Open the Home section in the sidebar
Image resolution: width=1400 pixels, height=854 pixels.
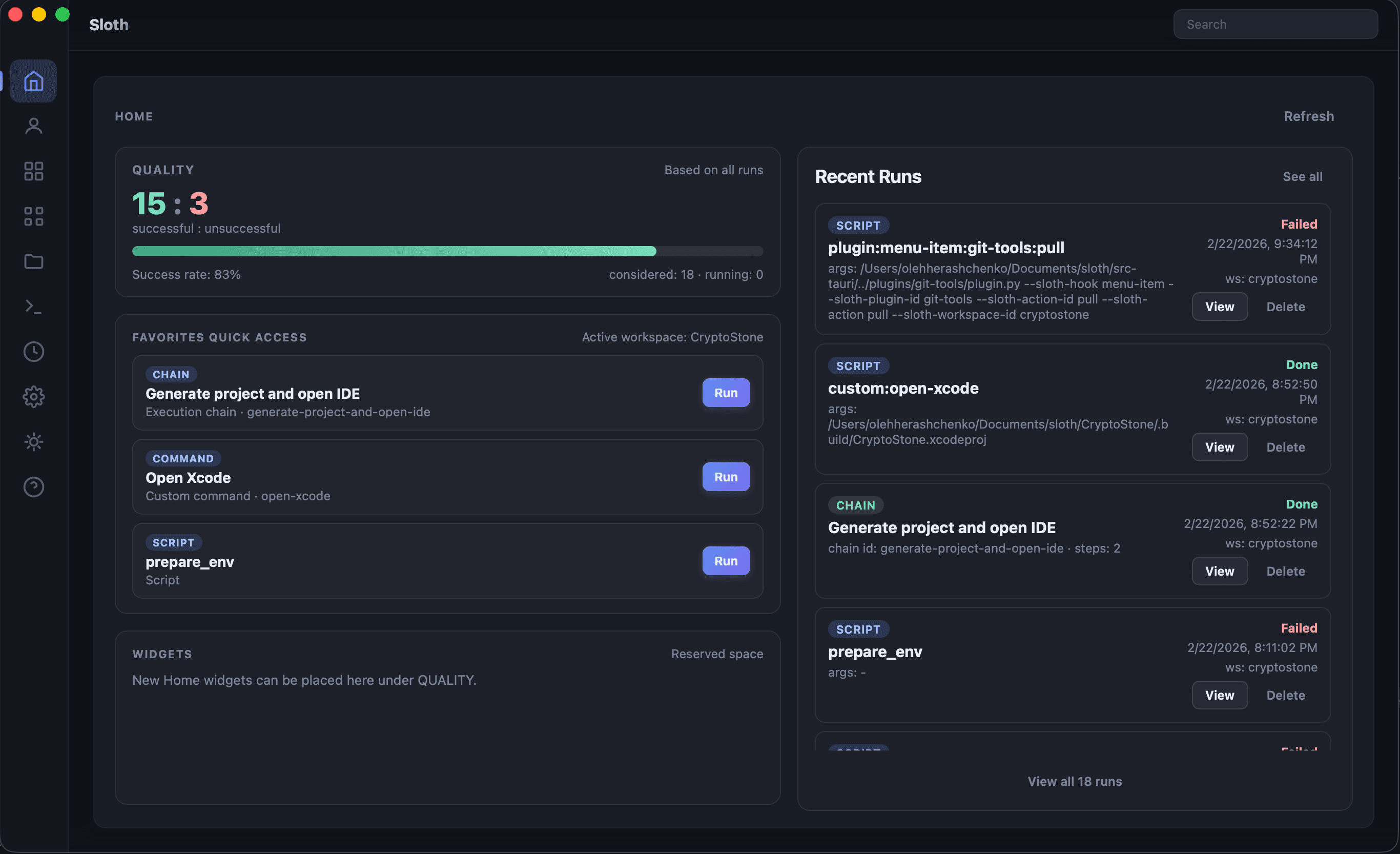33,80
